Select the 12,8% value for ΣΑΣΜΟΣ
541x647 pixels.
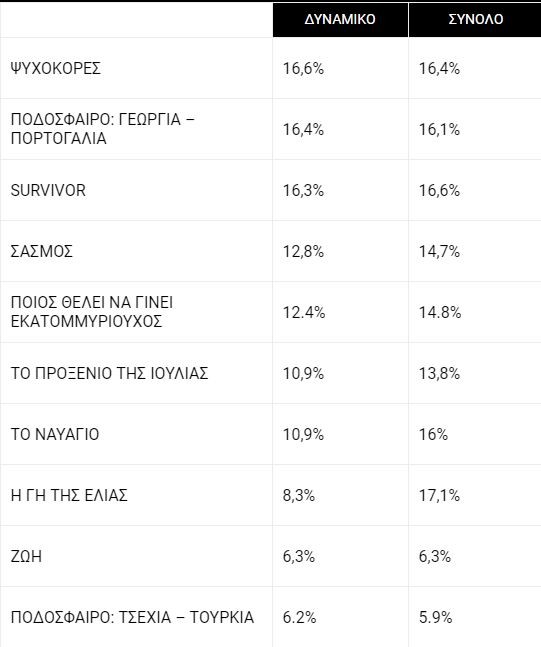(x=303, y=251)
